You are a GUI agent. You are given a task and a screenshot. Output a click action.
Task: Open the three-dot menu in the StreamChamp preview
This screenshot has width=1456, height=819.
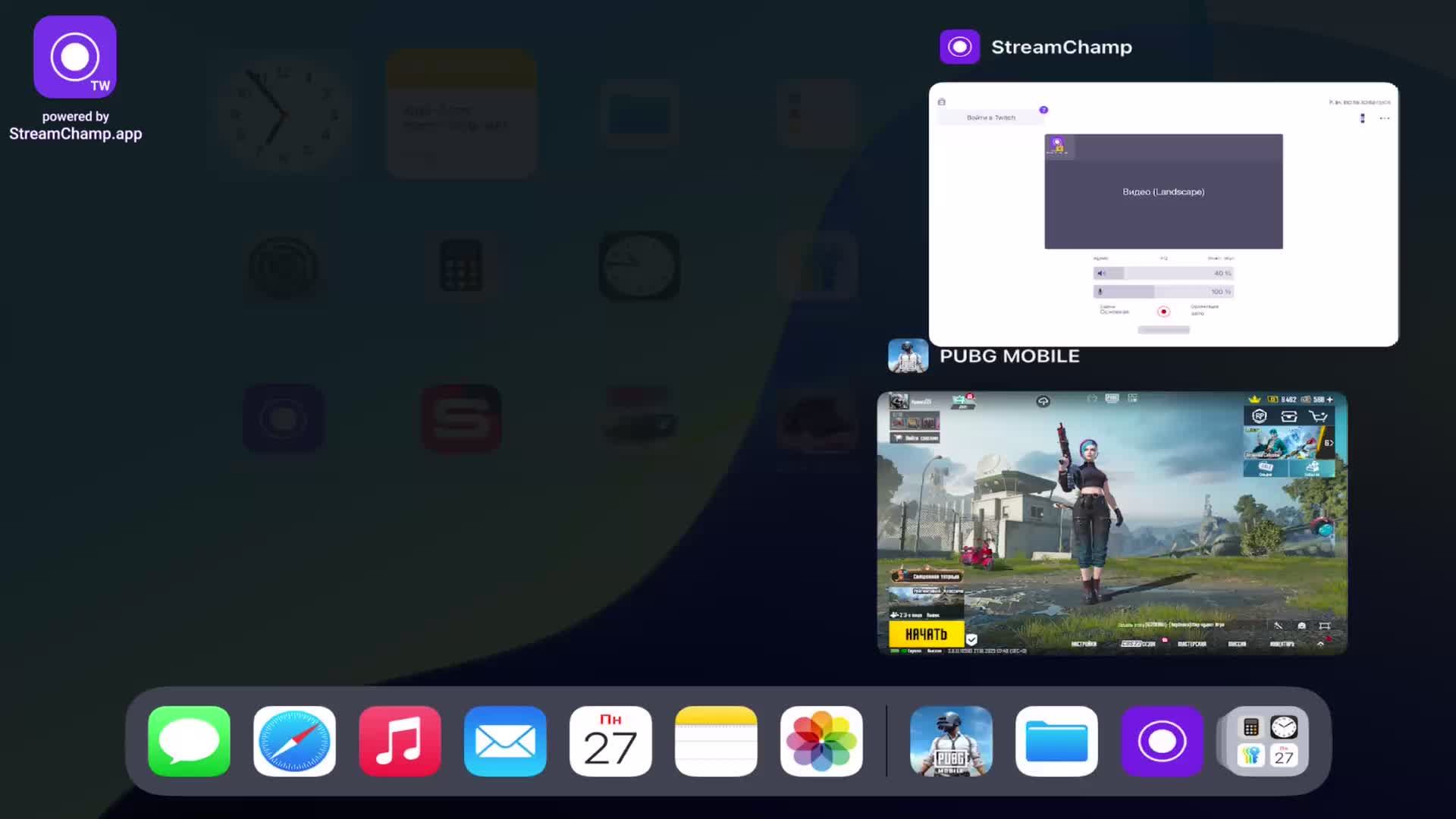click(x=1385, y=118)
